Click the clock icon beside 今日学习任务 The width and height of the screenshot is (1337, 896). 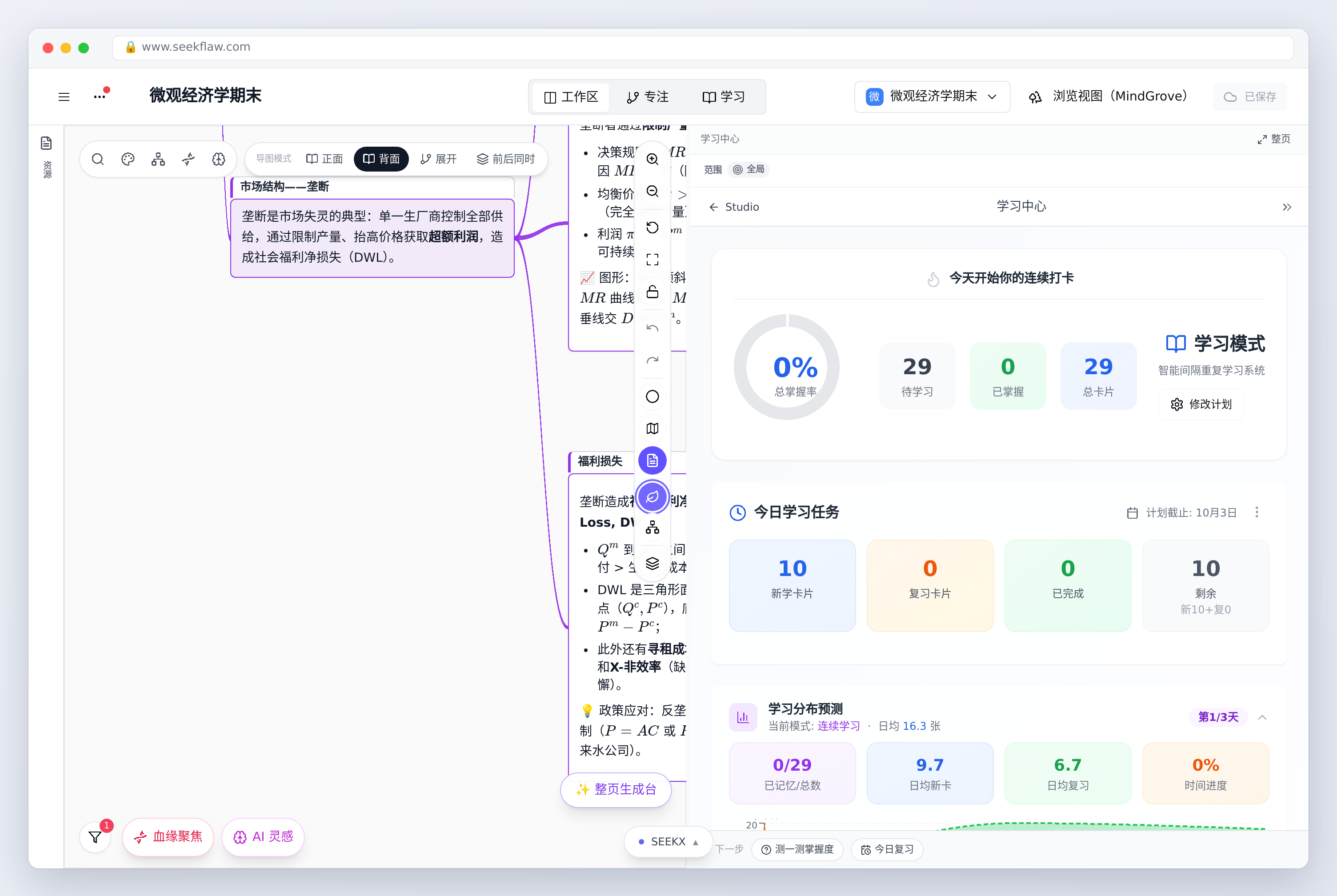tap(738, 512)
